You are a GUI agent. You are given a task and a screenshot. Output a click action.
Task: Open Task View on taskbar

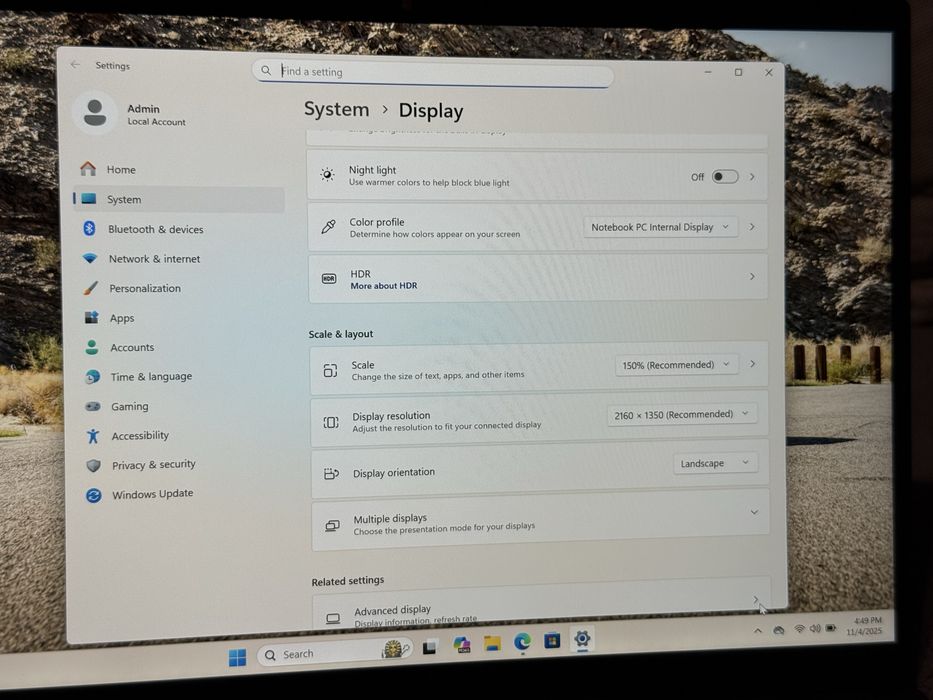click(430, 648)
